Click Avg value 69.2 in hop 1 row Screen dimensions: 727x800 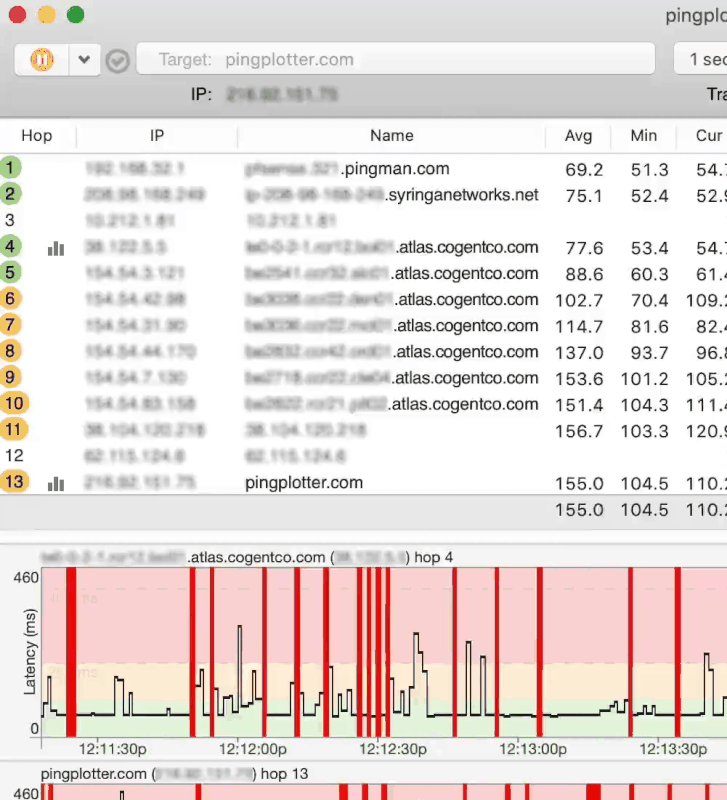[584, 170]
